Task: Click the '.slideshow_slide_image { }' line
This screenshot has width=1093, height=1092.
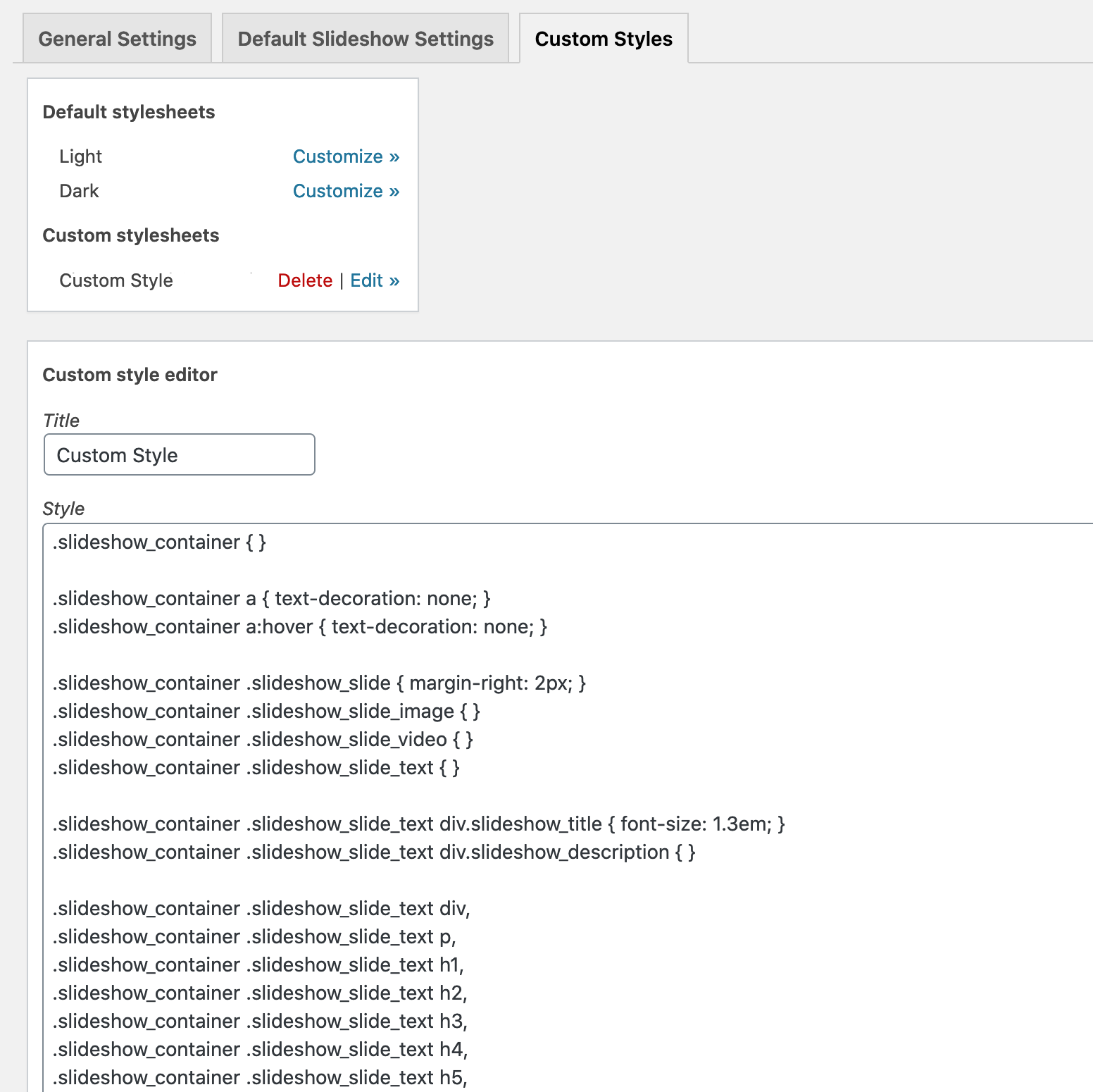Action: [x=266, y=712]
